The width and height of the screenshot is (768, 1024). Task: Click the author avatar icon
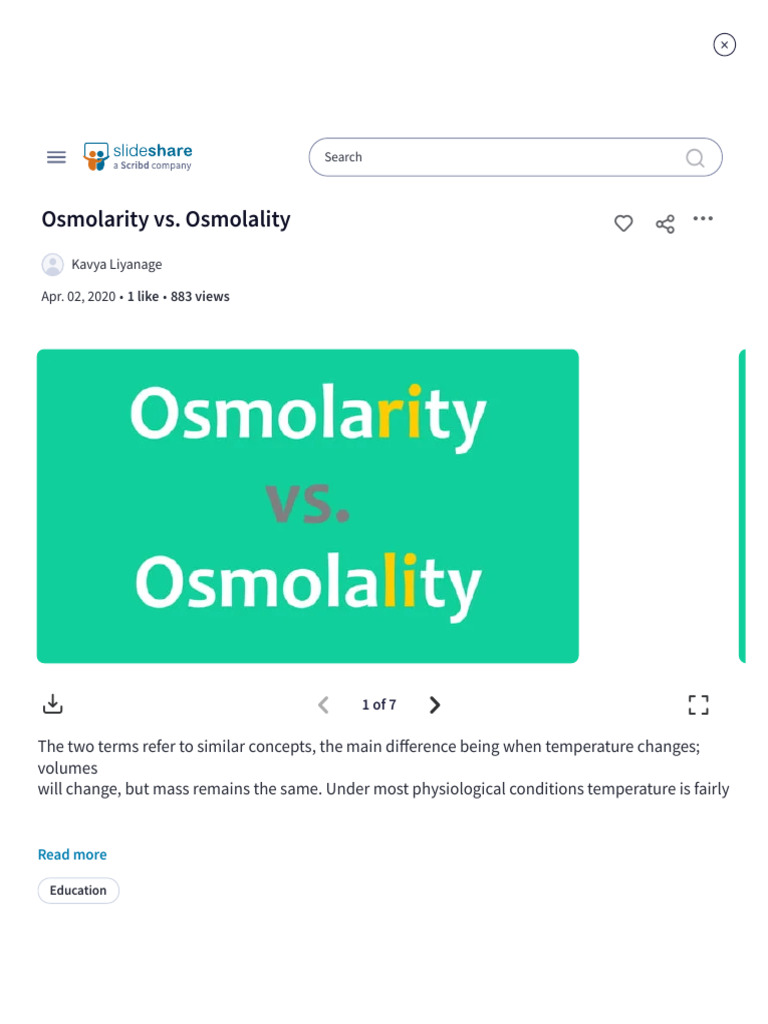pyautogui.click(x=52, y=265)
